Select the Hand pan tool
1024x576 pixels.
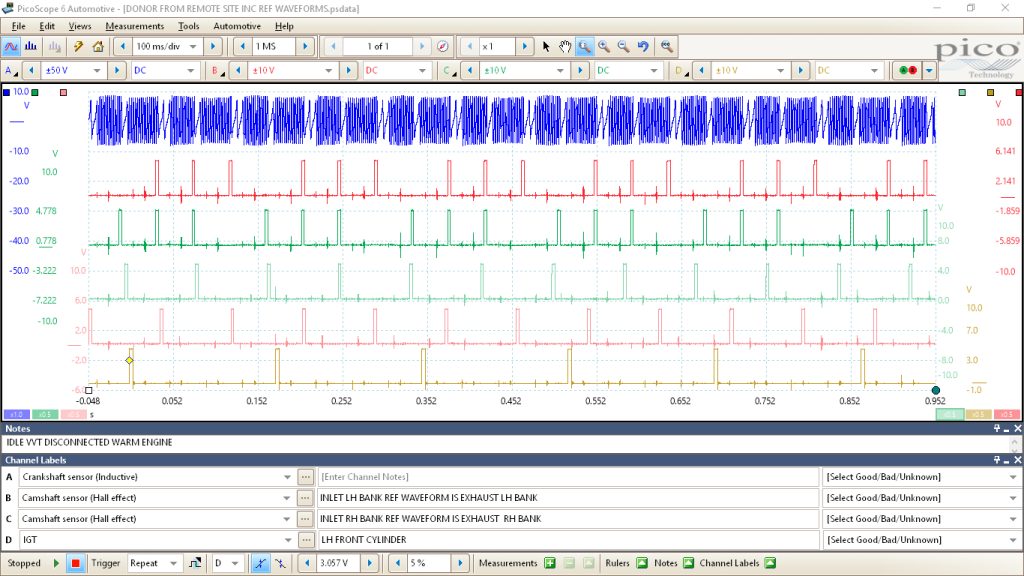pos(565,46)
